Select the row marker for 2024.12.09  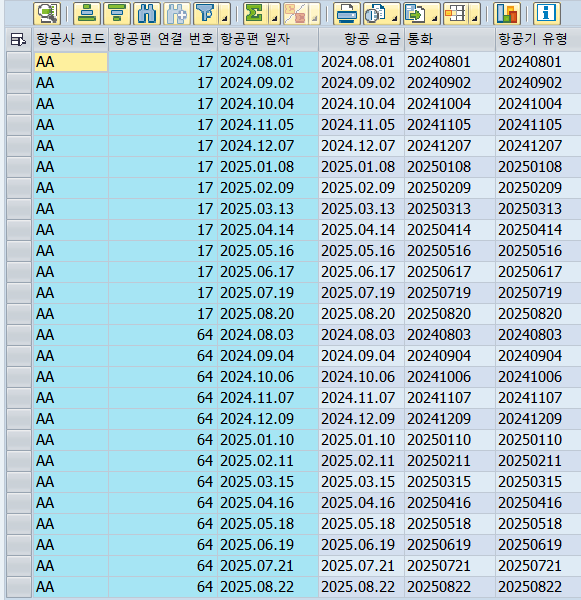coord(19,419)
